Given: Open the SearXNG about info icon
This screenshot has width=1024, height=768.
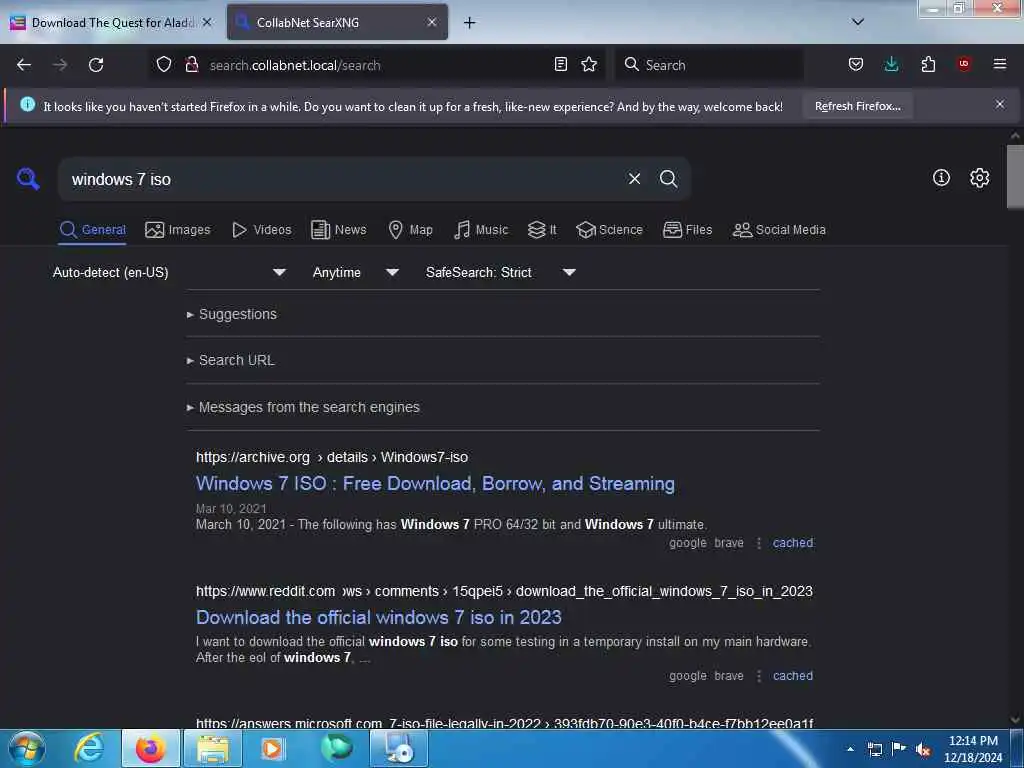Looking at the screenshot, I should 941,178.
